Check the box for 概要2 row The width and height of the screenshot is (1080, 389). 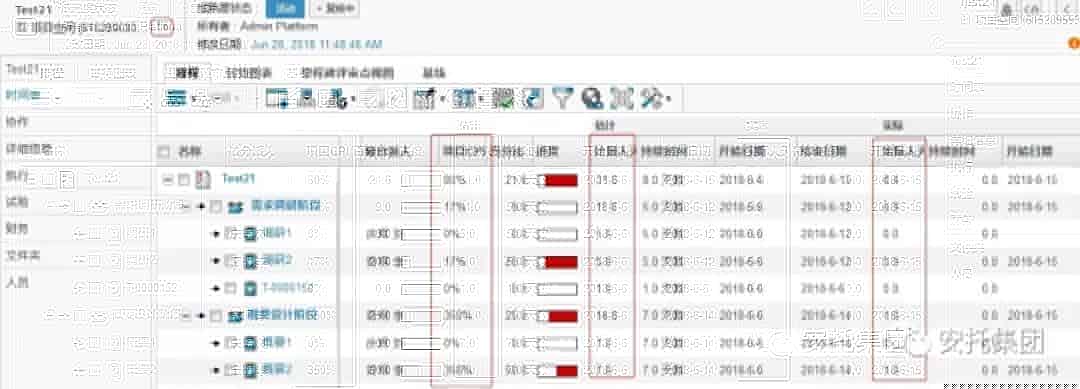(x=229, y=370)
